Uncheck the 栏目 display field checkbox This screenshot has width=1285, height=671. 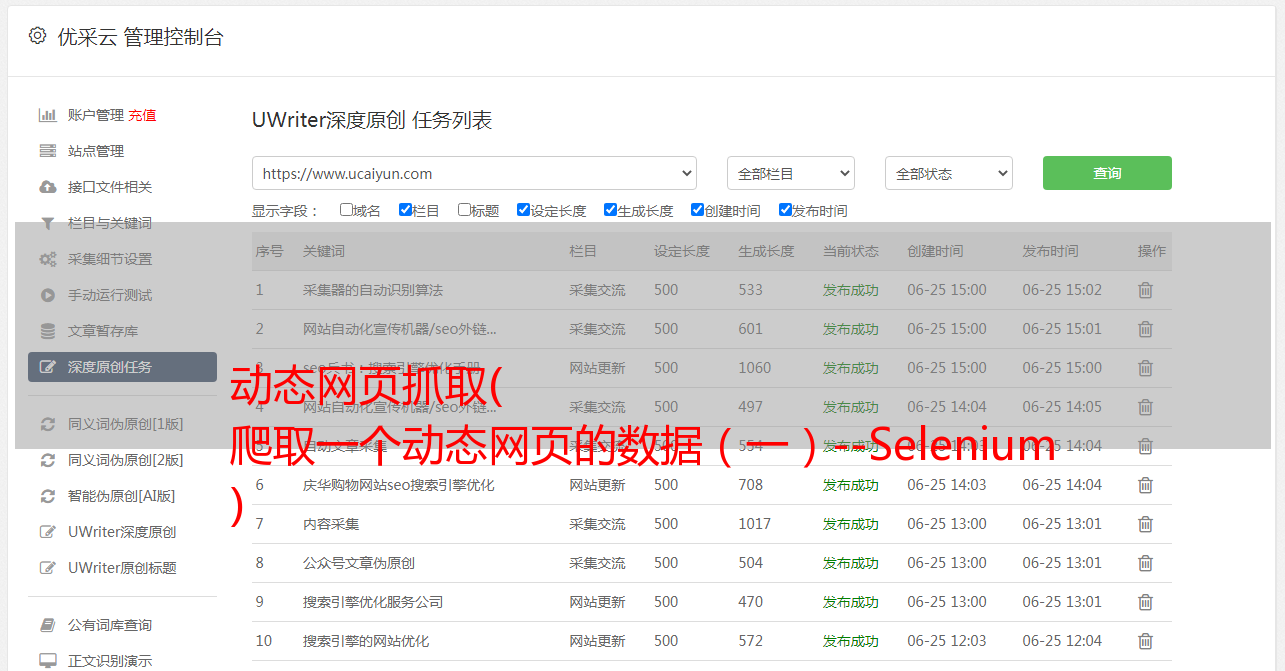(405, 210)
